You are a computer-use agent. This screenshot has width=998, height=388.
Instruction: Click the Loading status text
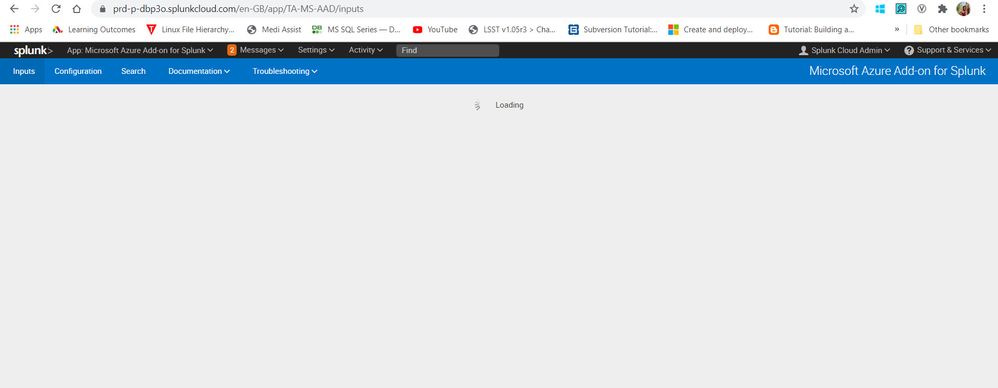coord(509,105)
